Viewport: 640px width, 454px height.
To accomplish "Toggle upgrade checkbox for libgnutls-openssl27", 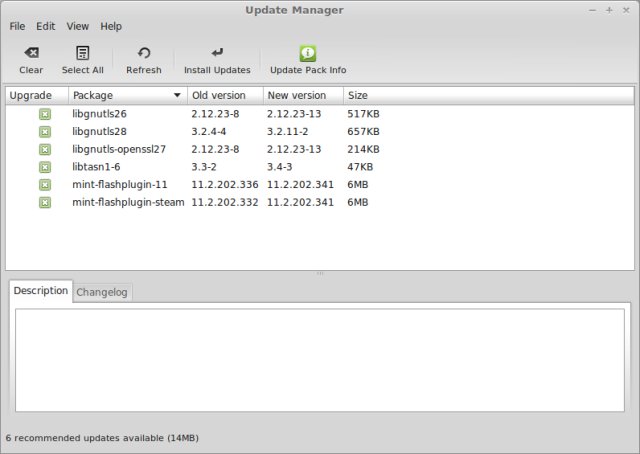I will (45, 149).
